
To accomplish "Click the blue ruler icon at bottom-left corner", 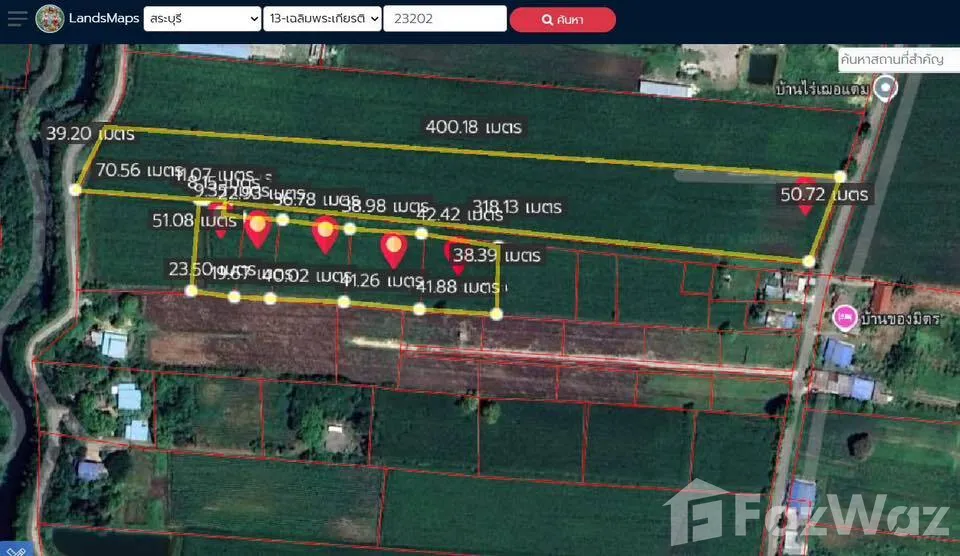I will [14, 549].
